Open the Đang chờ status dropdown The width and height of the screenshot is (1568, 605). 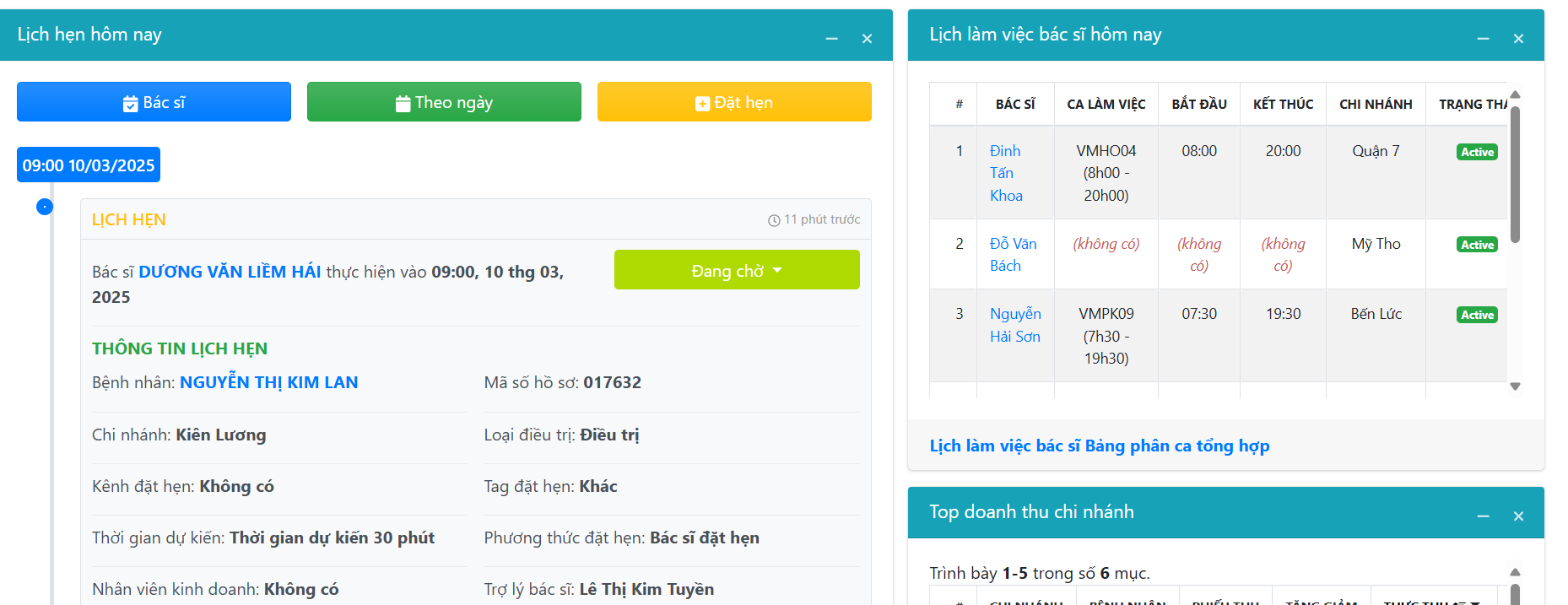(x=736, y=270)
